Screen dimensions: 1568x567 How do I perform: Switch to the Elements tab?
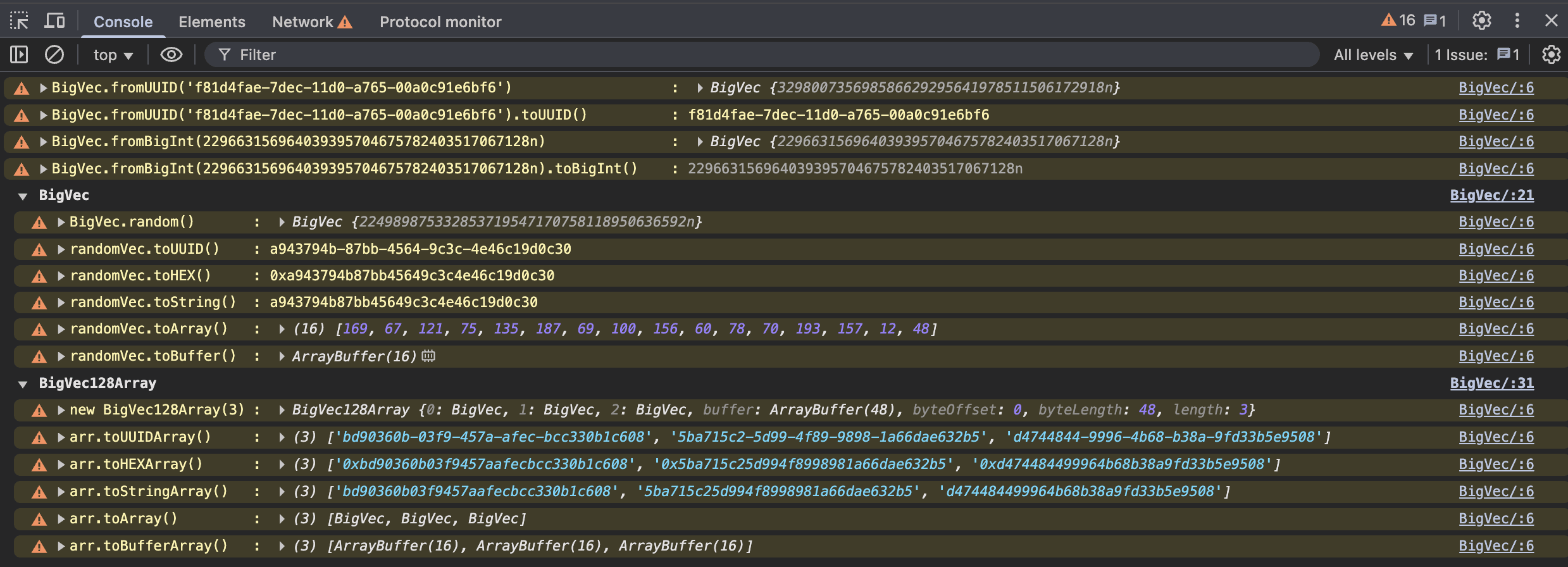(x=211, y=22)
